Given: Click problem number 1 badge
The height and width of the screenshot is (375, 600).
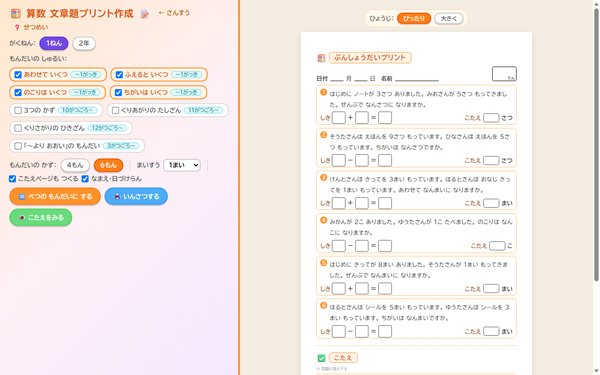Looking at the screenshot, I should click(323, 92).
